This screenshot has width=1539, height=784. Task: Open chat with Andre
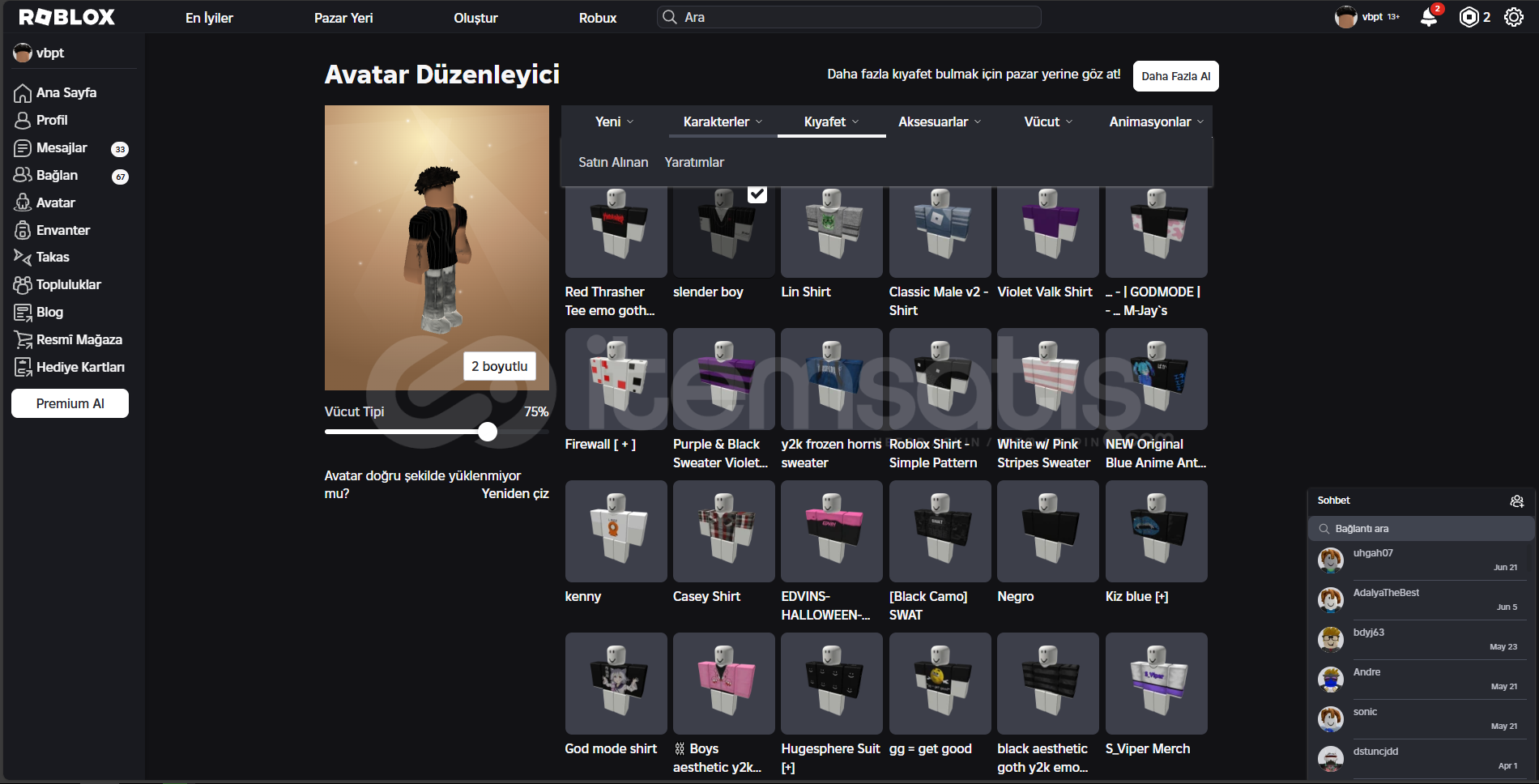click(x=1422, y=680)
